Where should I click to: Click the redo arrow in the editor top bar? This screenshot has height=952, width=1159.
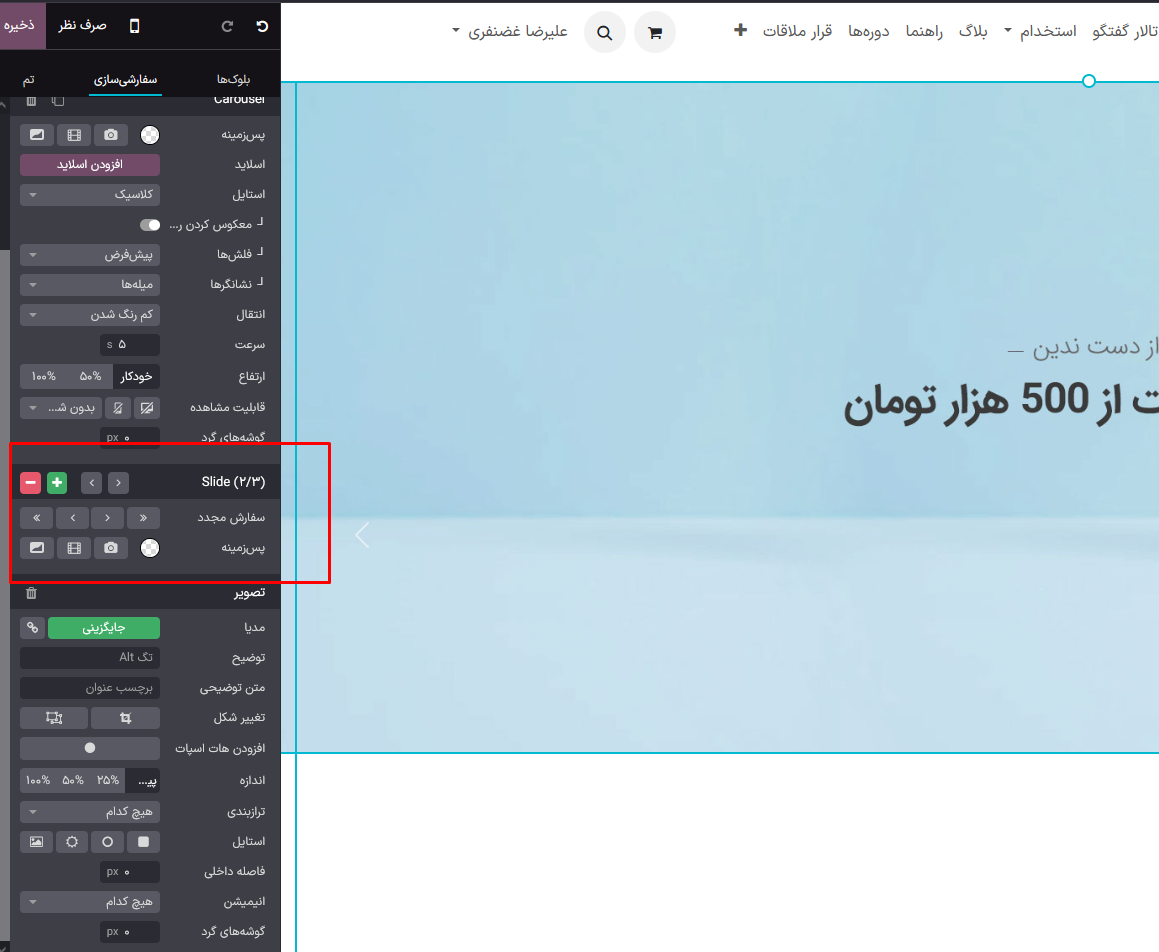(x=228, y=26)
